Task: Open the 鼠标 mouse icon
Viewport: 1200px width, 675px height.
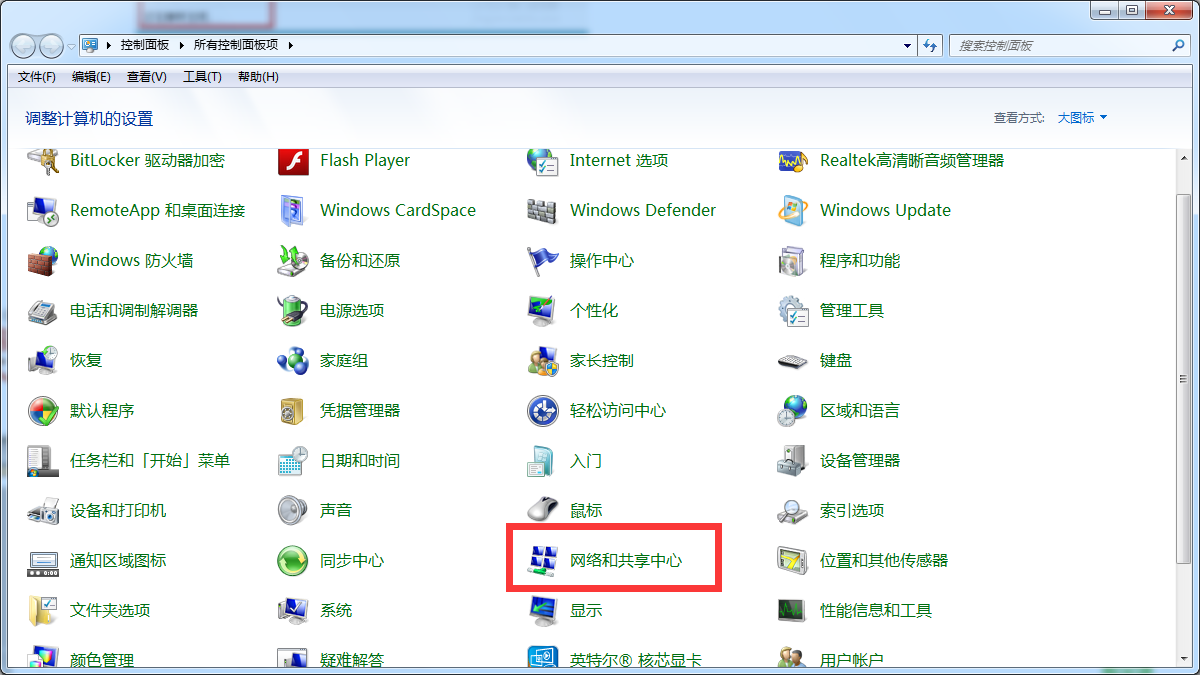Action: pyautogui.click(x=542, y=511)
